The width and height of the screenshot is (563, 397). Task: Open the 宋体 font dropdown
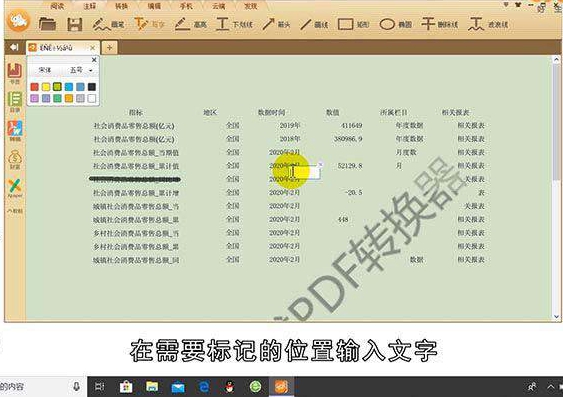click(45, 70)
